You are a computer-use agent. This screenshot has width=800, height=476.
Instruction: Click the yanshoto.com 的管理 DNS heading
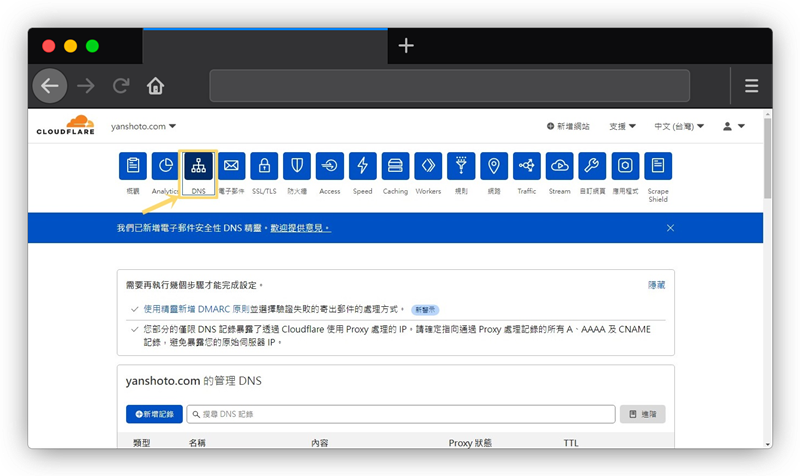coord(193,381)
